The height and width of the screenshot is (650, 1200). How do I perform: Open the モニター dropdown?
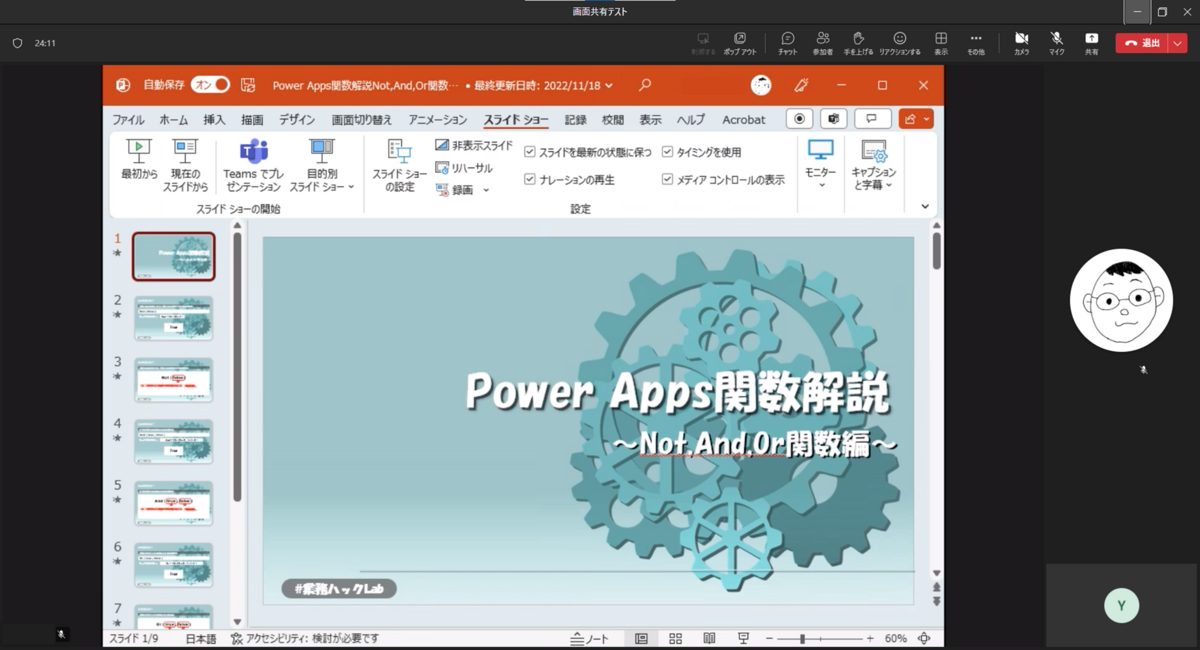(x=821, y=165)
